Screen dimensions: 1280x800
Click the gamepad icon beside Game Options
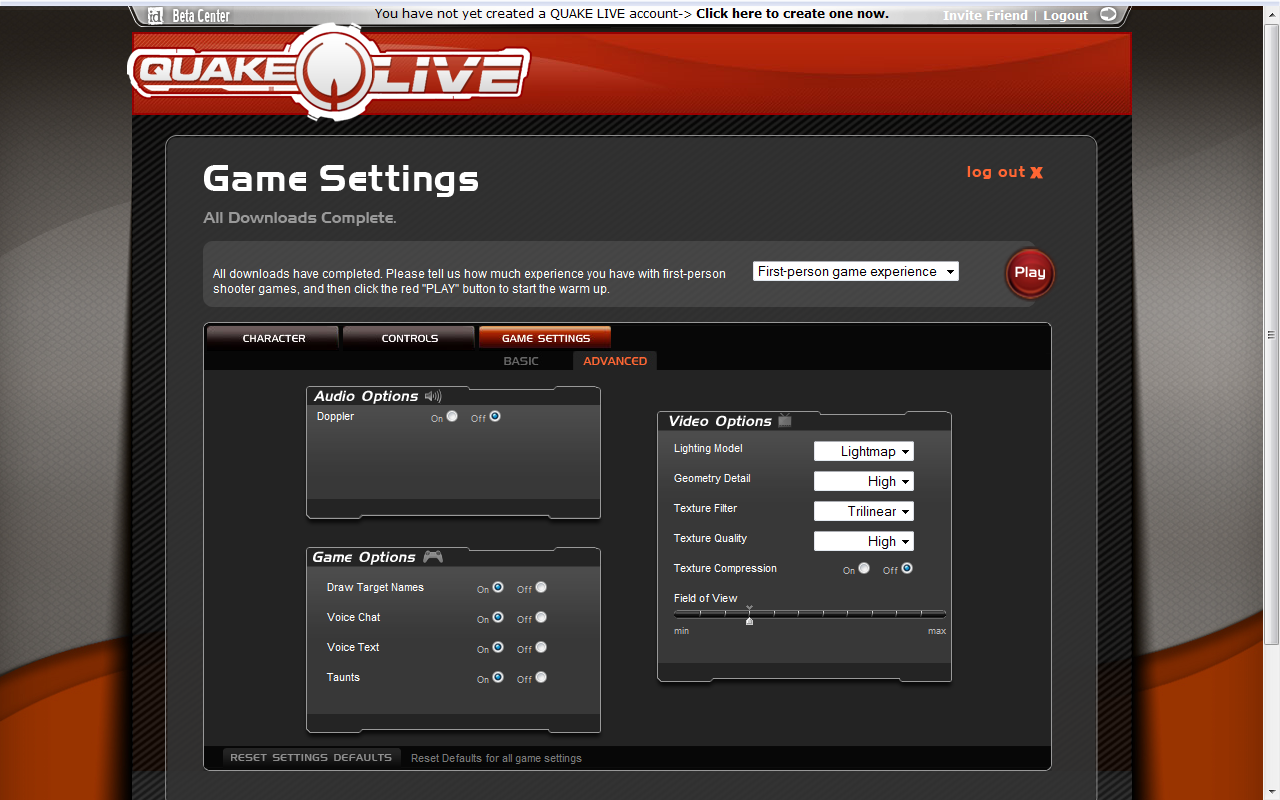[433, 557]
